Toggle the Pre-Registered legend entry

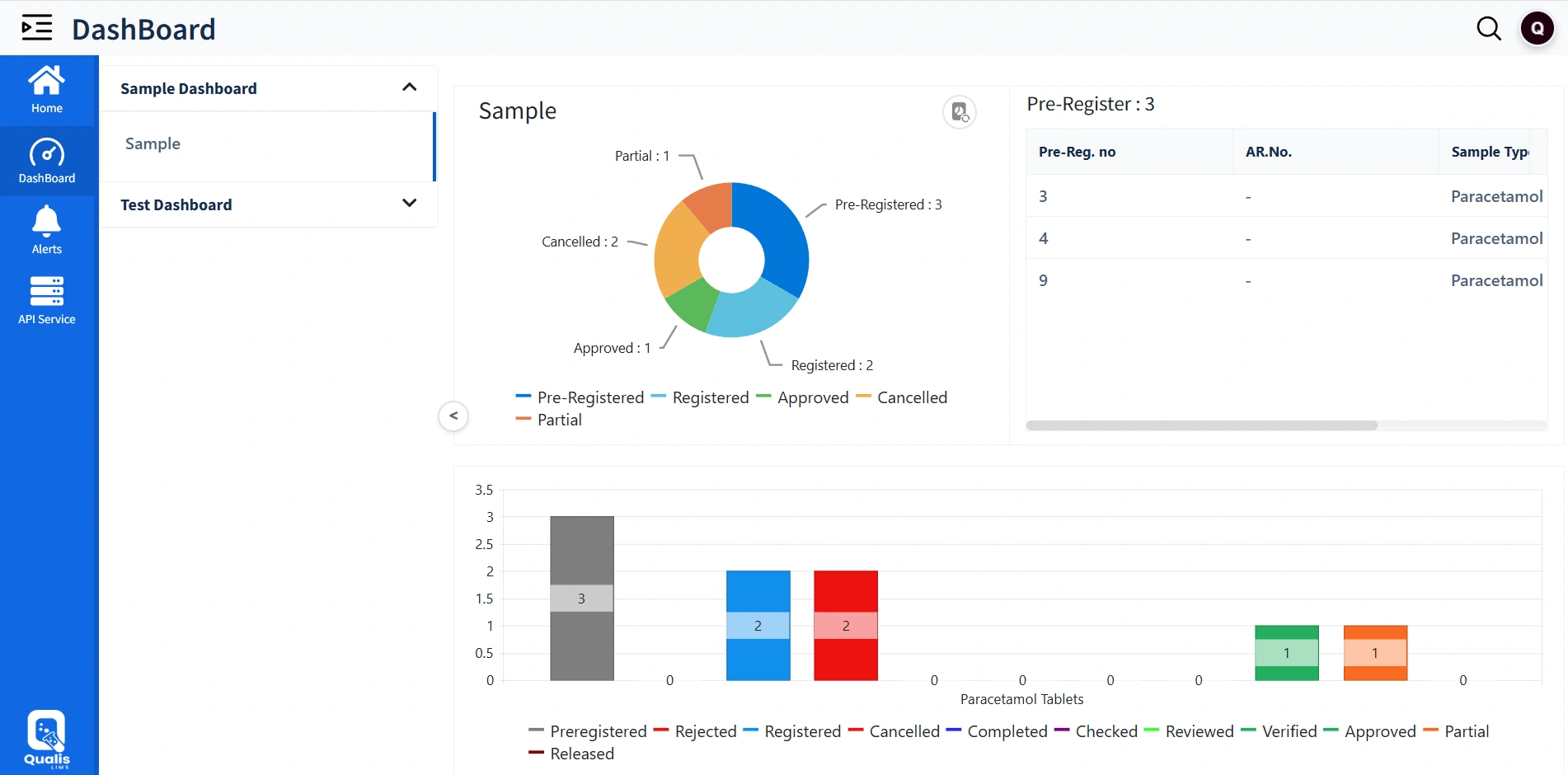click(x=589, y=397)
